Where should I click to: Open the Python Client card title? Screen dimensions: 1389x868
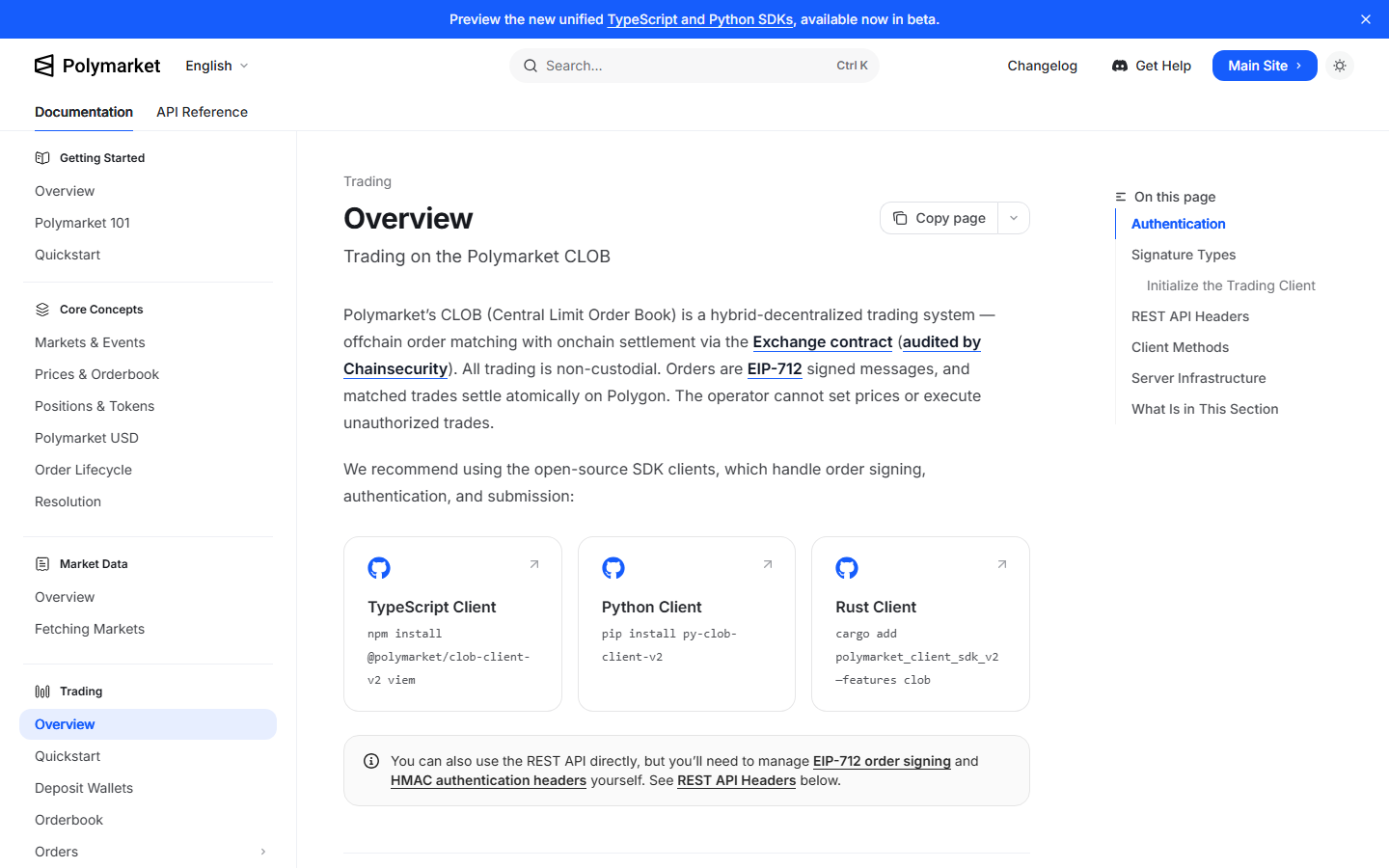pyautogui.click(x=651, y=607)
